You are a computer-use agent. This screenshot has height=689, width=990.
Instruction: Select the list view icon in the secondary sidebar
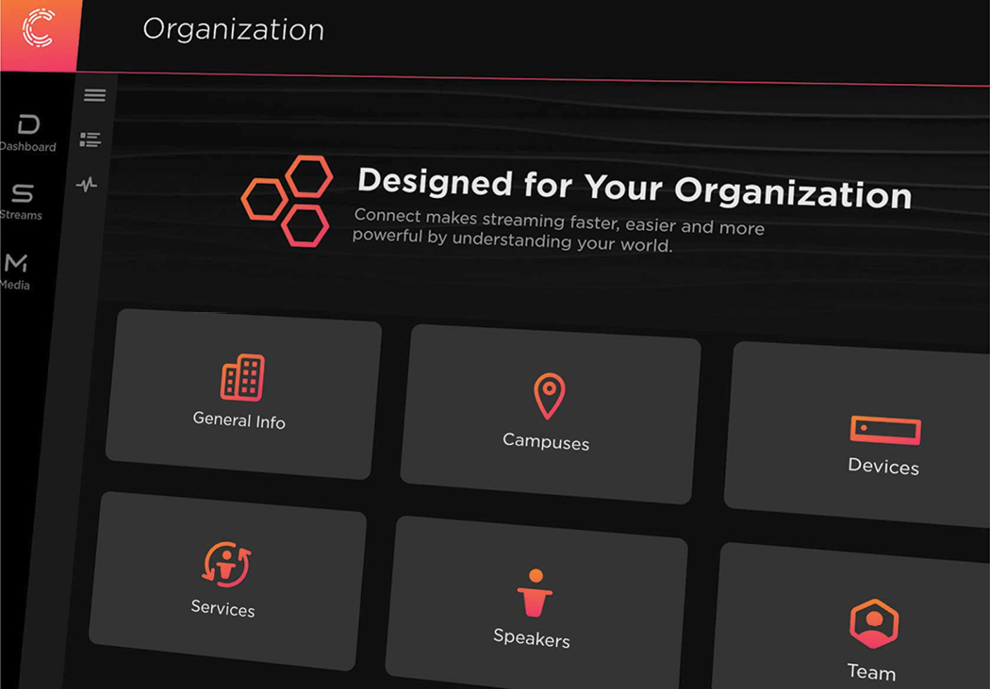coord(91,140)
